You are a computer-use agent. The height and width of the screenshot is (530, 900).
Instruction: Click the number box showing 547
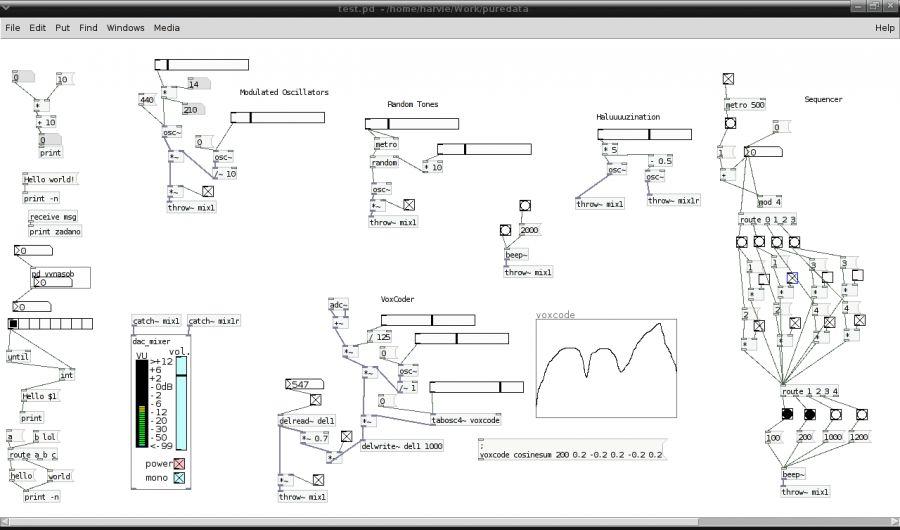click(x=300, y=384)
